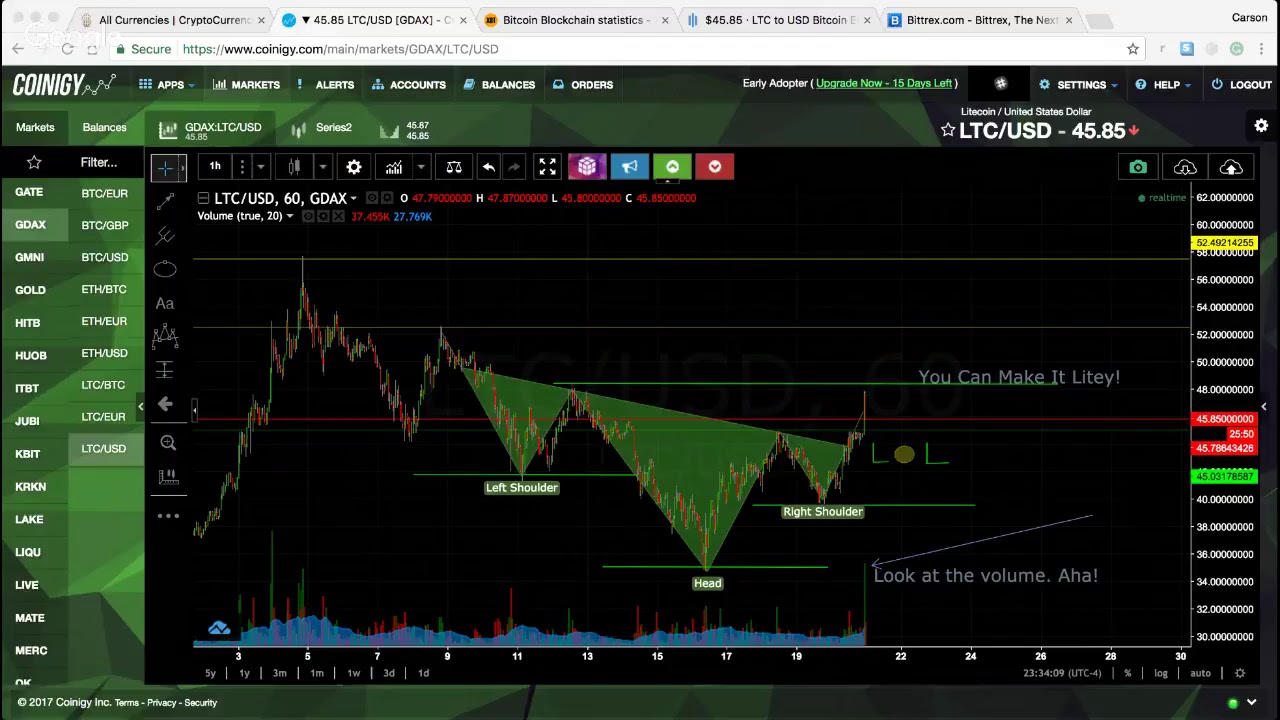
Task: Open the ACCOUNTS menu
Action: 409,85
